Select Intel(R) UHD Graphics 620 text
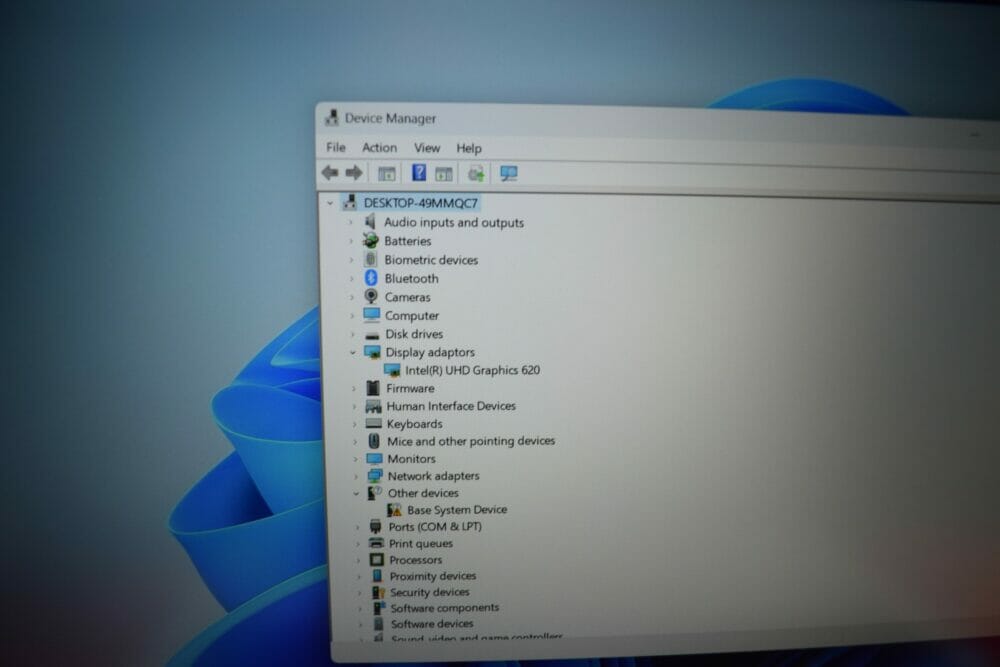Image resolution: width=1000 pixels, height=667 pixels. coord(473,370)
